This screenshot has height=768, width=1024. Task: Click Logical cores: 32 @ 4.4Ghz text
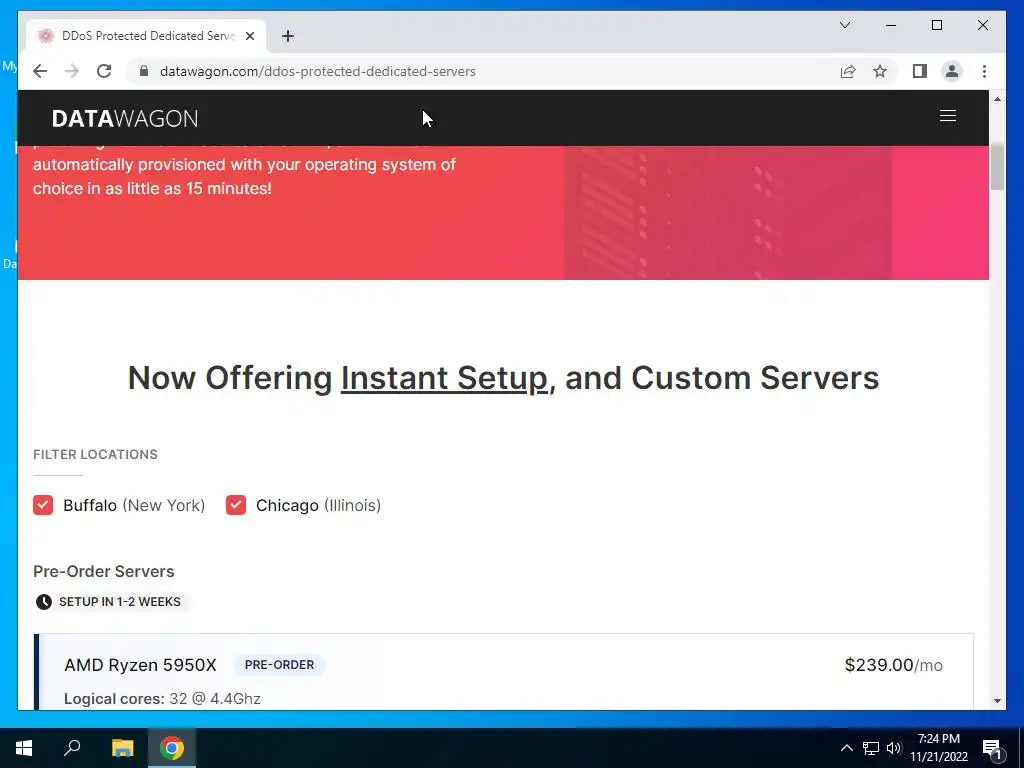162,699
